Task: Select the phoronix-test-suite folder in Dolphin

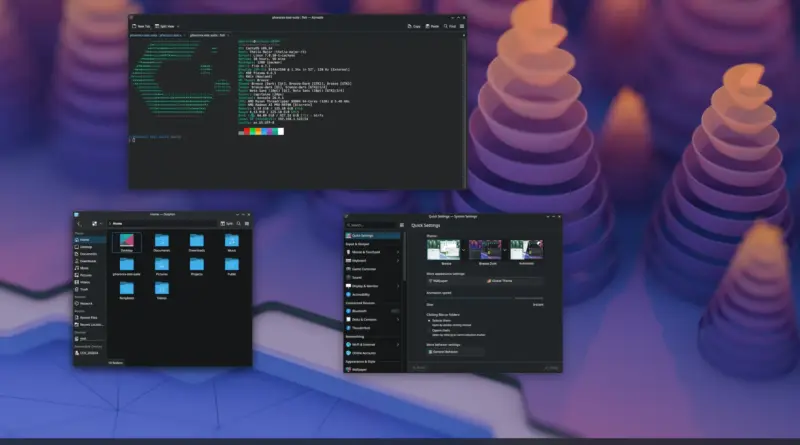Action: pos(127,264)
